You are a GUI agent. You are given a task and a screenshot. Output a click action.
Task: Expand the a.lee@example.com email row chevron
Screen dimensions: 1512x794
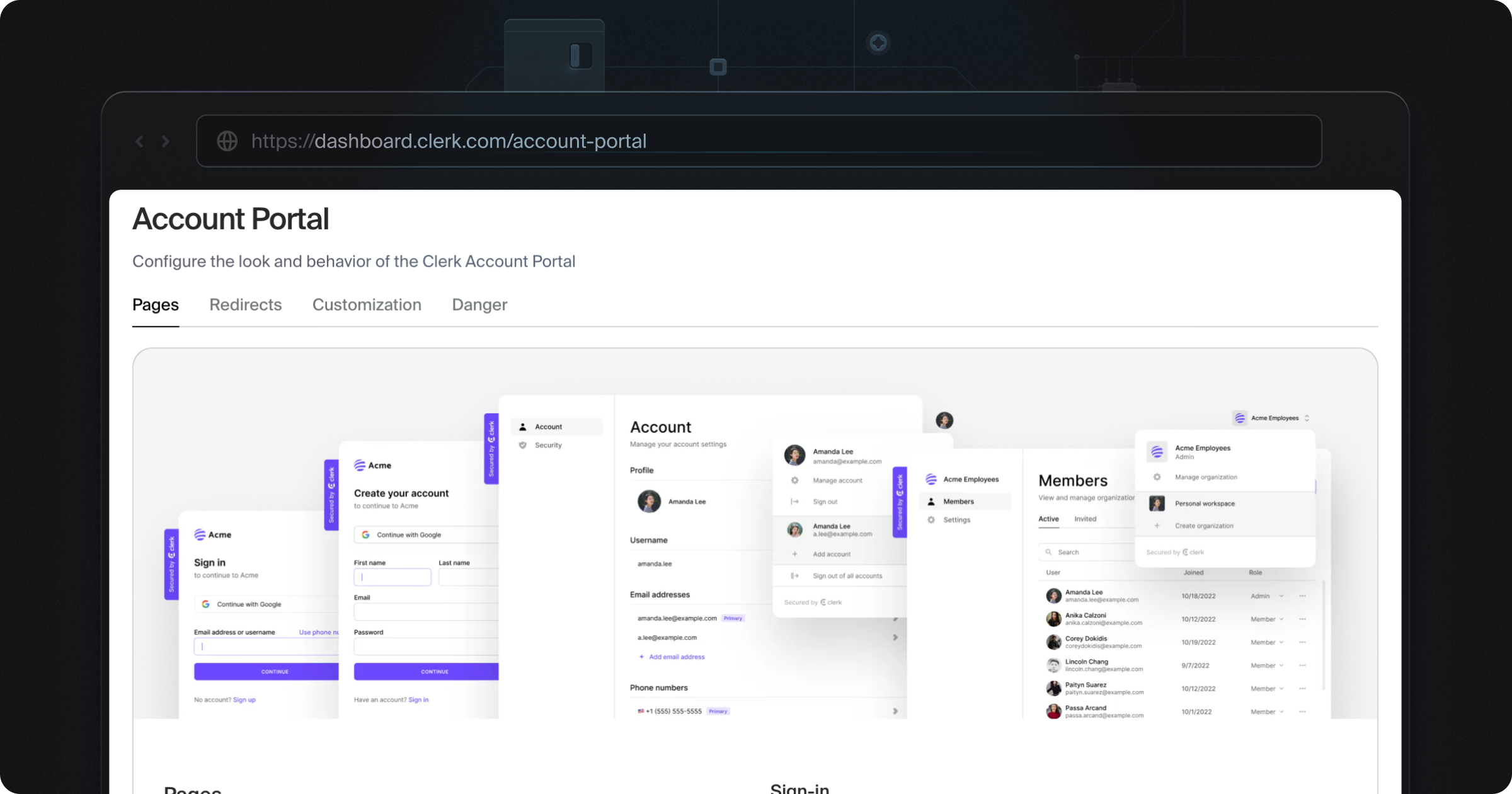895,638
